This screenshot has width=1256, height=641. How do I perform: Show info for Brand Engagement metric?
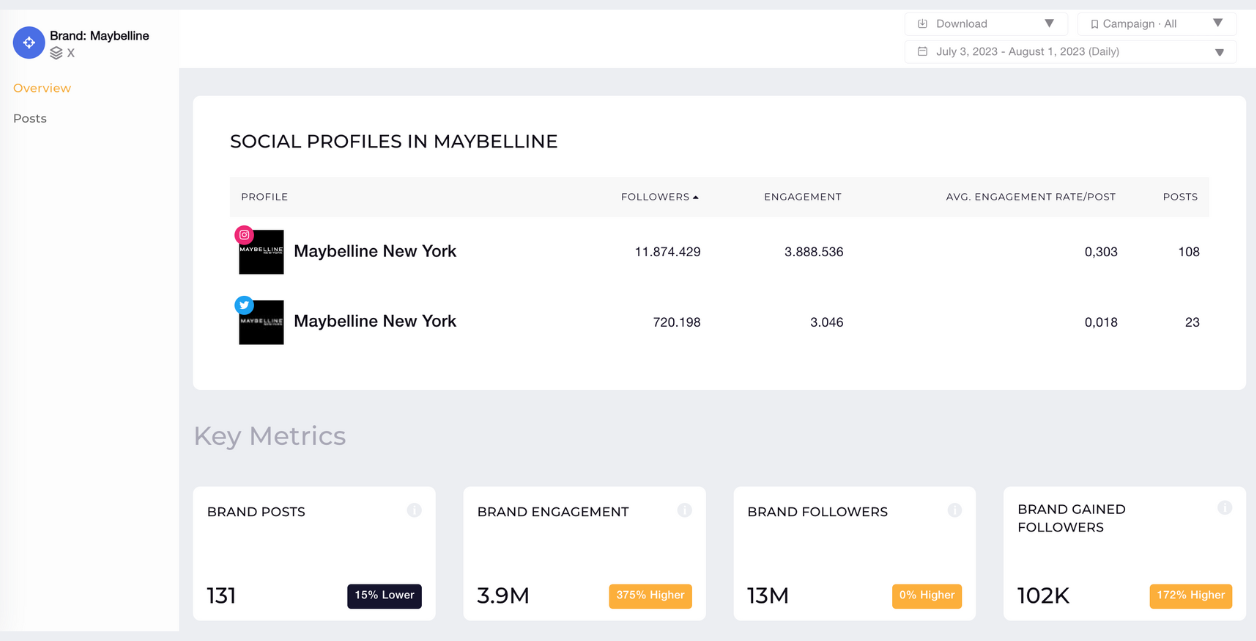(x=685, y=510)
